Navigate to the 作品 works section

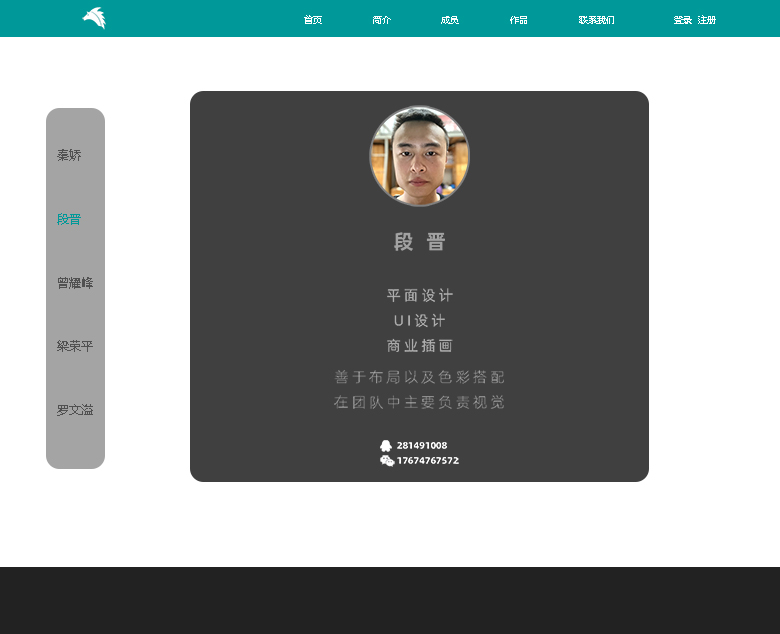[518, 20]
